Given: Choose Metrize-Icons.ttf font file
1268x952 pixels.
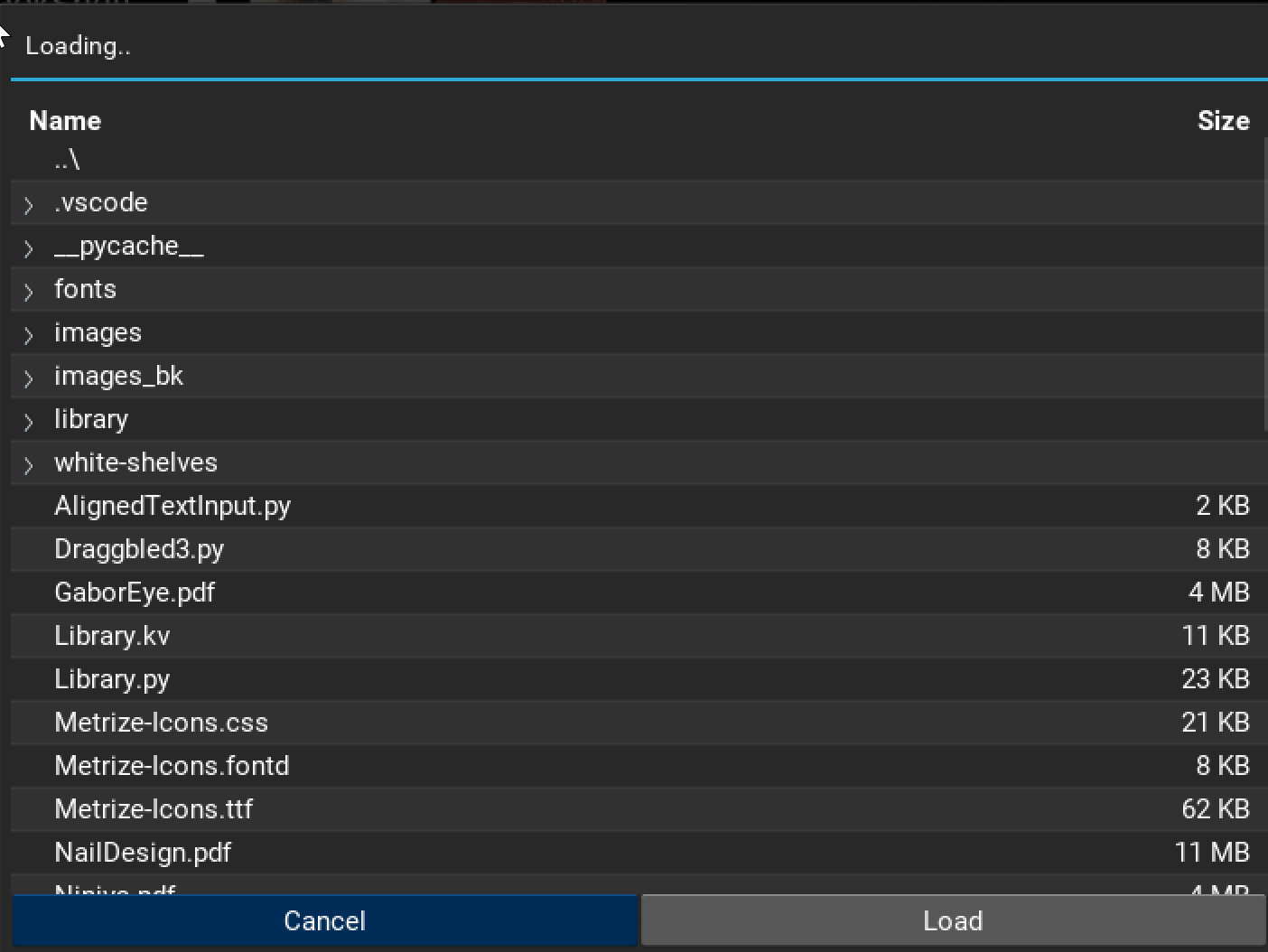Looking at the screenshot, I should pos(154,809).
